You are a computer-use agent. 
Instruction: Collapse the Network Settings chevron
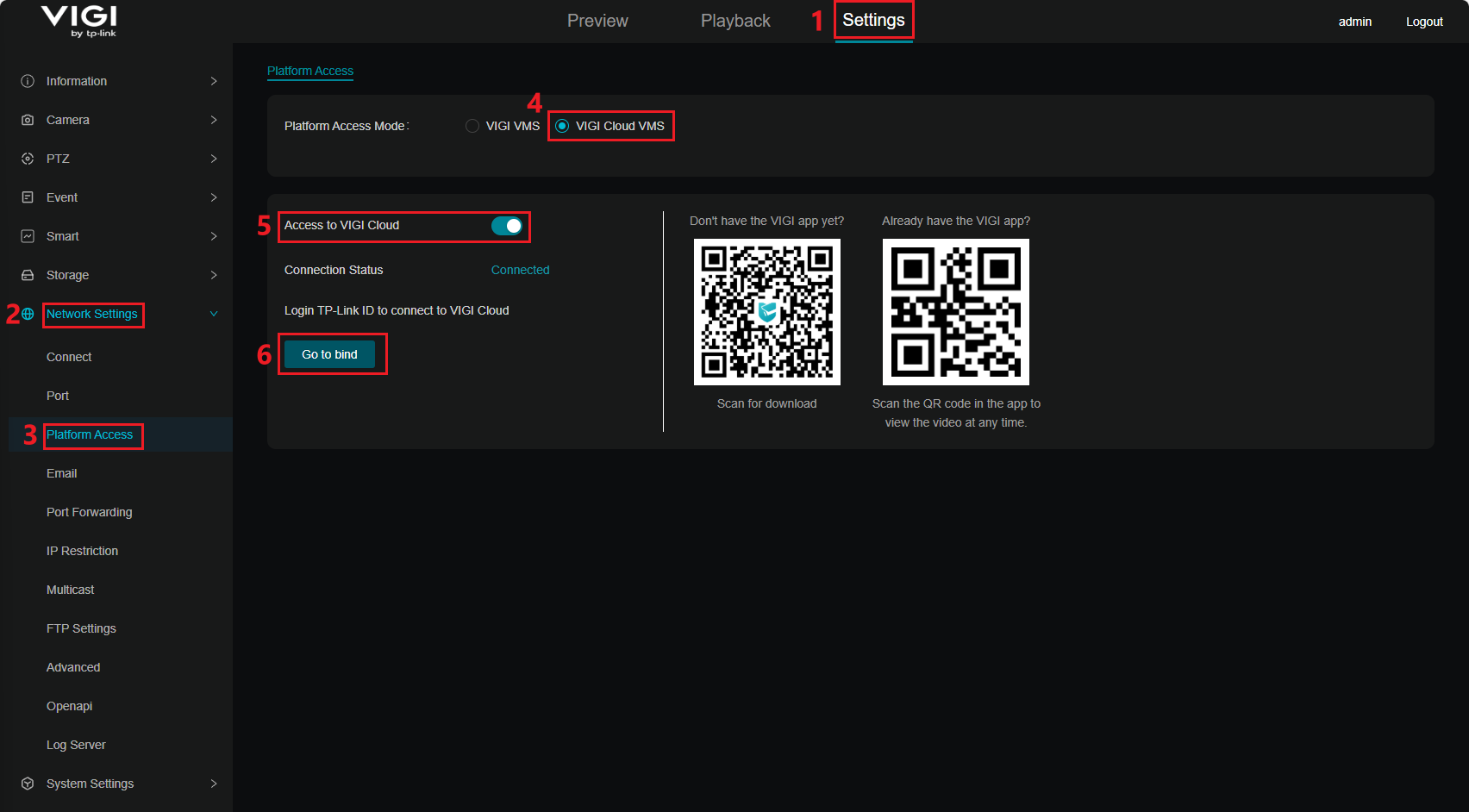tap(214, 314)
